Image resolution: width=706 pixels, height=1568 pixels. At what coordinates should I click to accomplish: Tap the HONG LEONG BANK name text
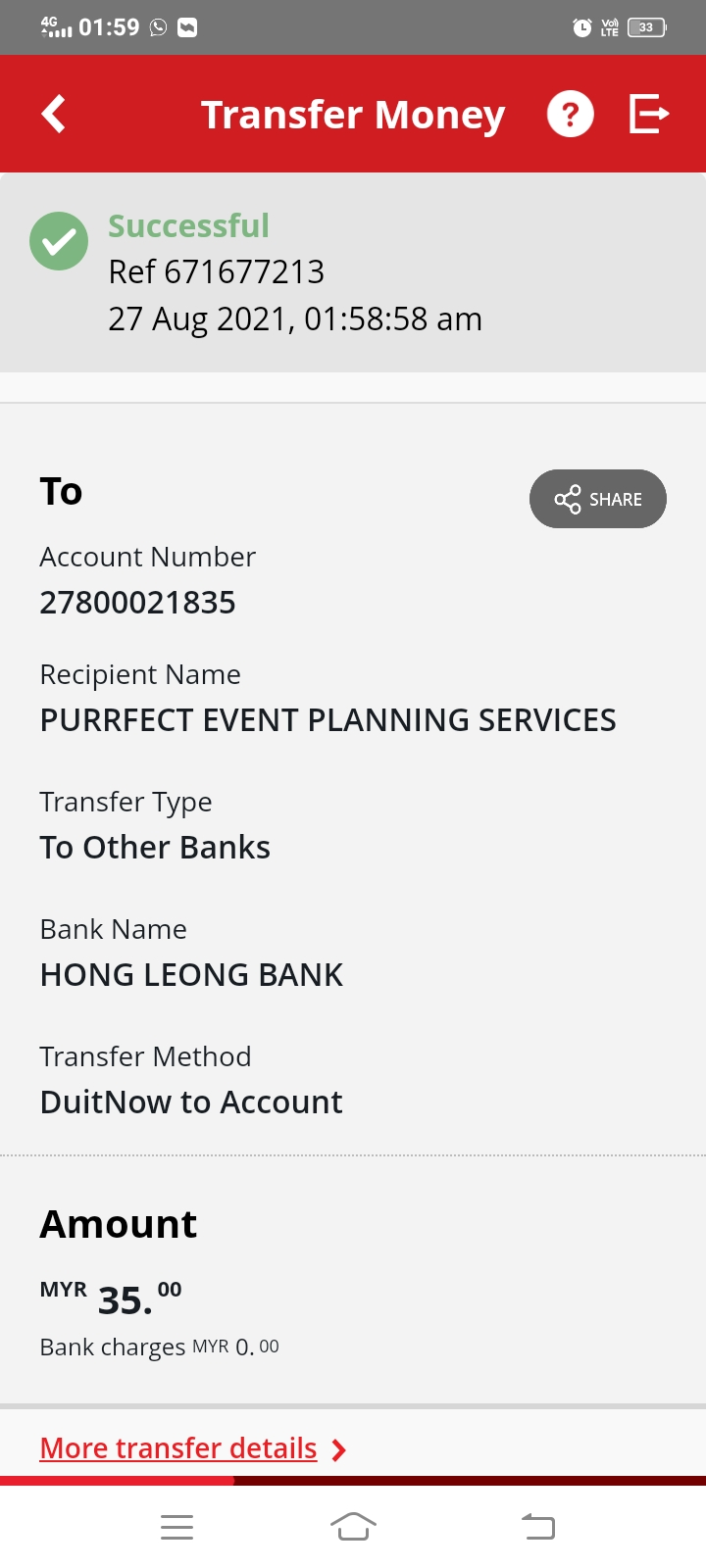coord(191,975)
